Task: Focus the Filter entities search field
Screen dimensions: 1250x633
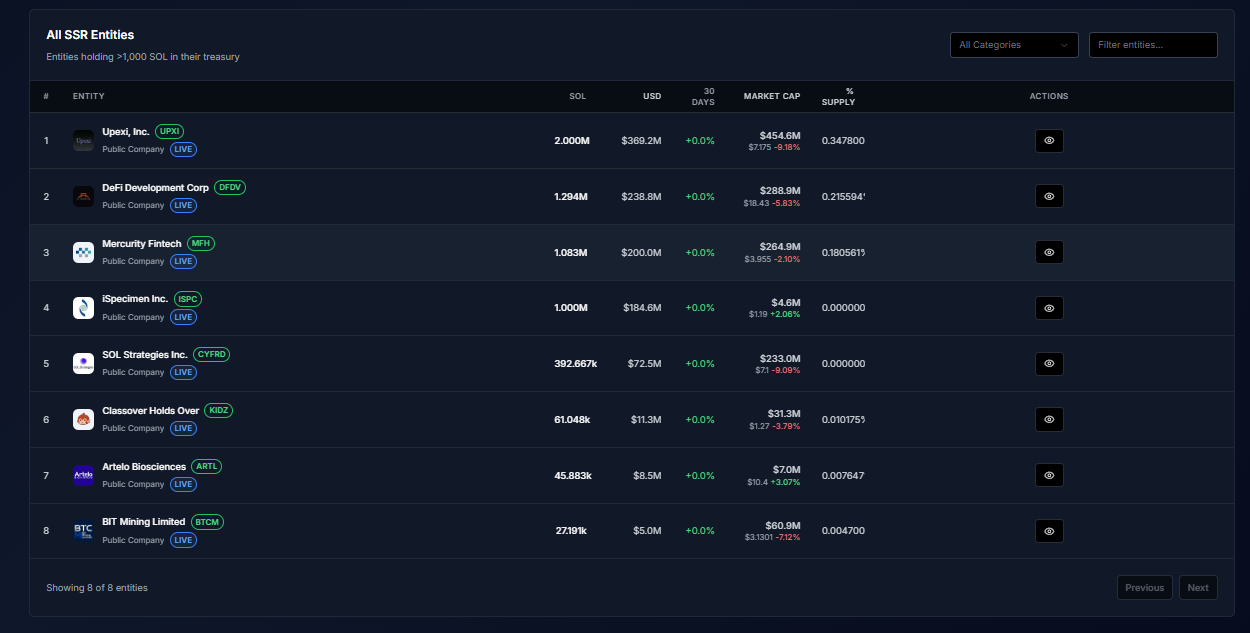Action: point(1153,45)
